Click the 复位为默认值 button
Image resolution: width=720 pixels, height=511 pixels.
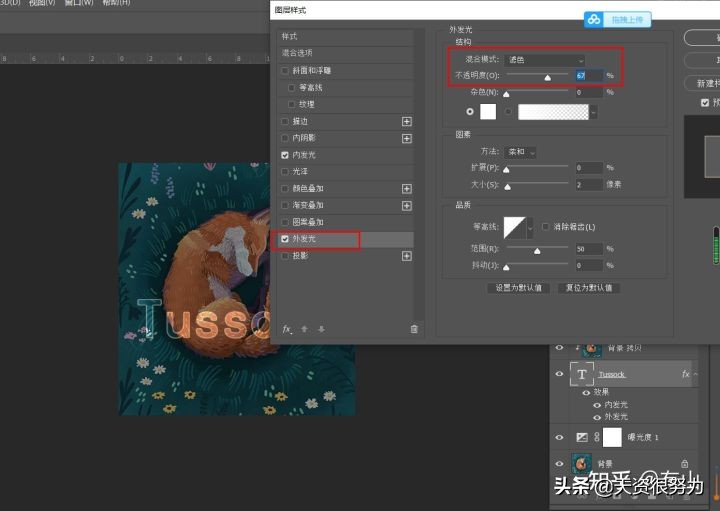(589, 288)
